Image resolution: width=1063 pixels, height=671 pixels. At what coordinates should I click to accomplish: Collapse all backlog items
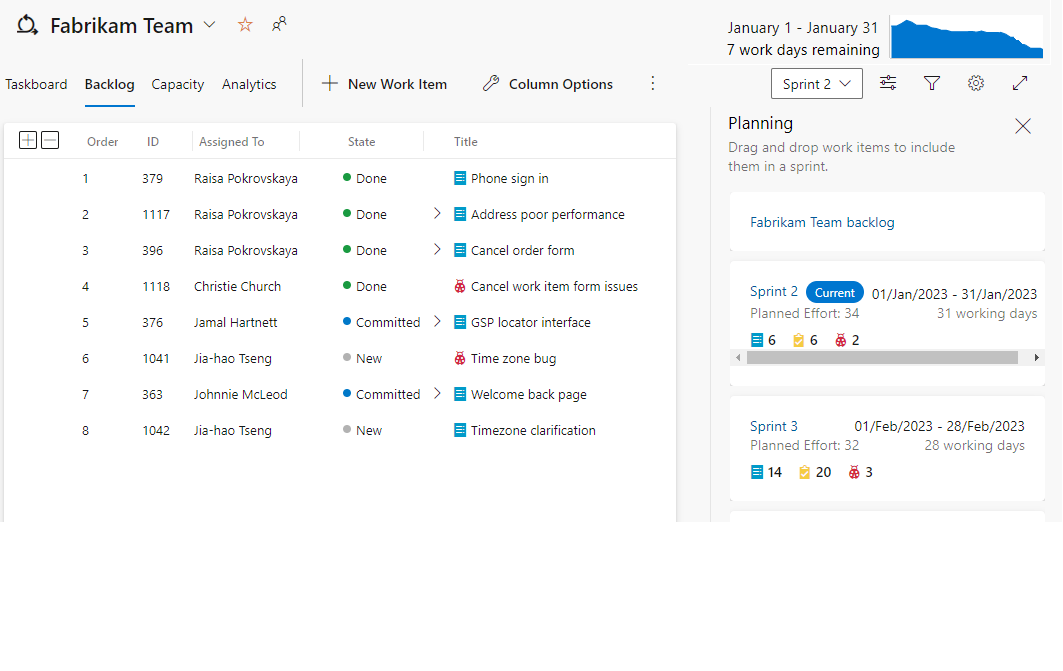[50, 140]
